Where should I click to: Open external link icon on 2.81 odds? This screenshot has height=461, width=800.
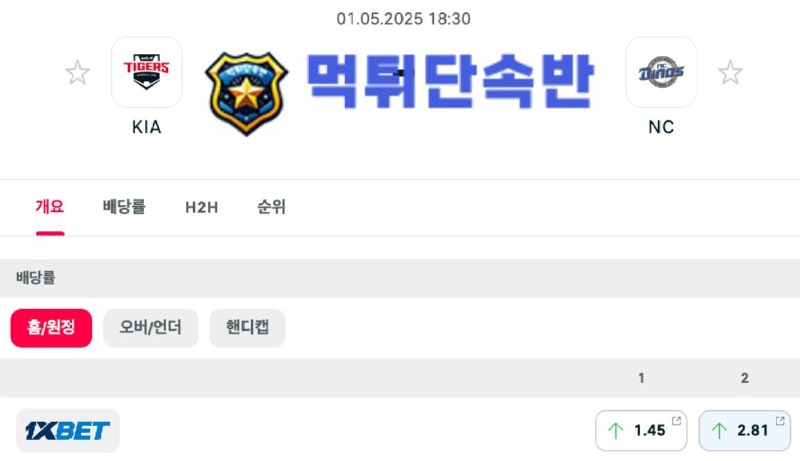(780, 421)
